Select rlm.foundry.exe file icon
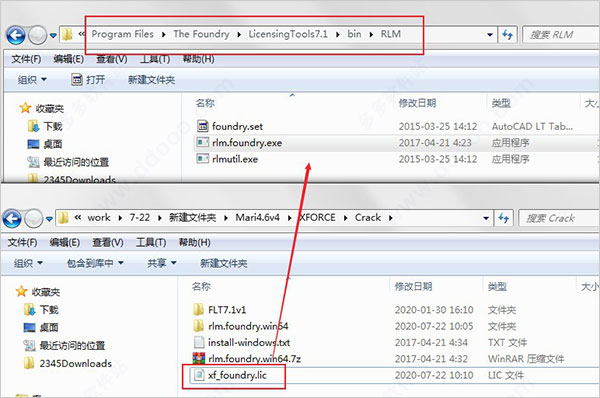This screenshot has height=398, width=600. tap(202, 142)
